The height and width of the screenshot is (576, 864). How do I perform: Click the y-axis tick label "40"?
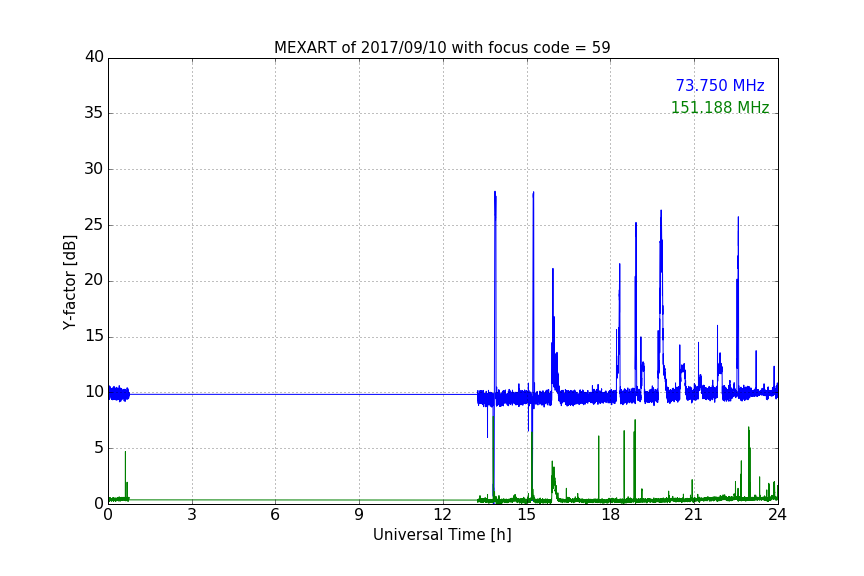pyautogui.click(x=94, y=57)
